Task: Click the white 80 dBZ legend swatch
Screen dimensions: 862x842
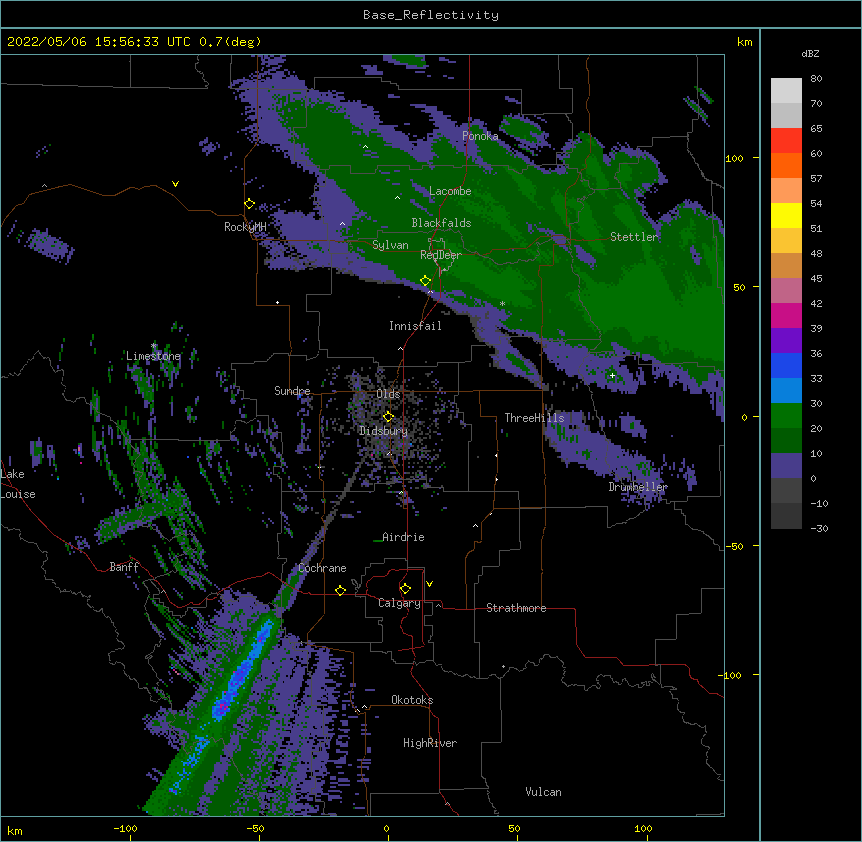Action: point(786,91)
